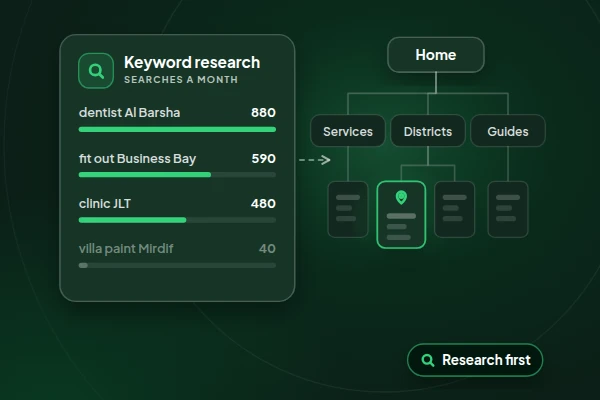The height and width of the screenshot is (400, 600).
Task: Click the Research first button
Action: point(475,360)
